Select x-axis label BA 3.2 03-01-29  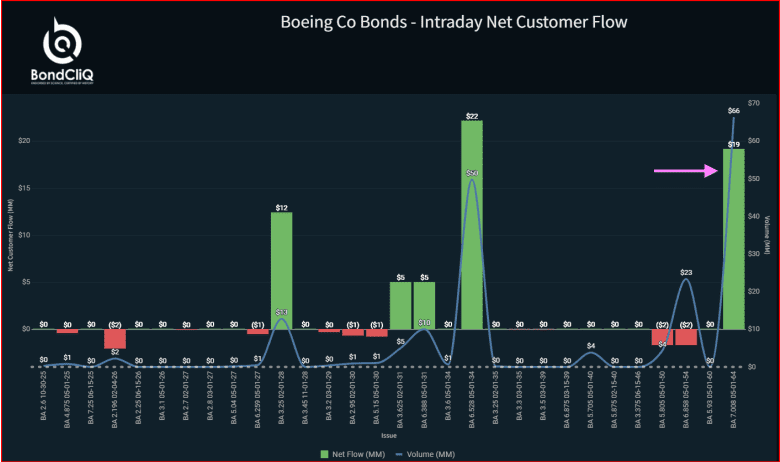click(x=329, y=395)
